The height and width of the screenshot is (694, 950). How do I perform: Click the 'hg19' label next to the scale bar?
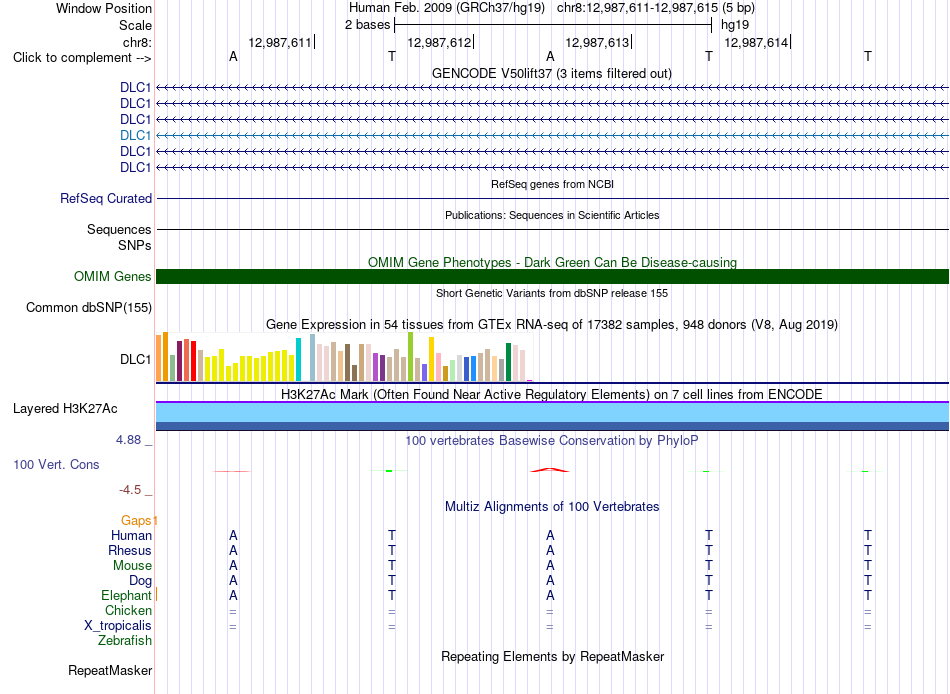pos(735,25)
